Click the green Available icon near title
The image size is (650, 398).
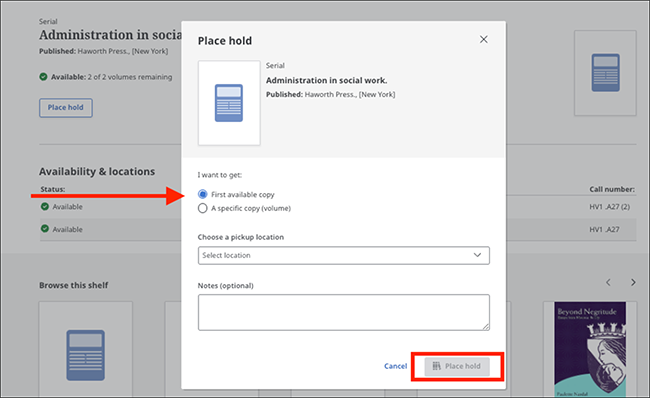click(43, 77)
